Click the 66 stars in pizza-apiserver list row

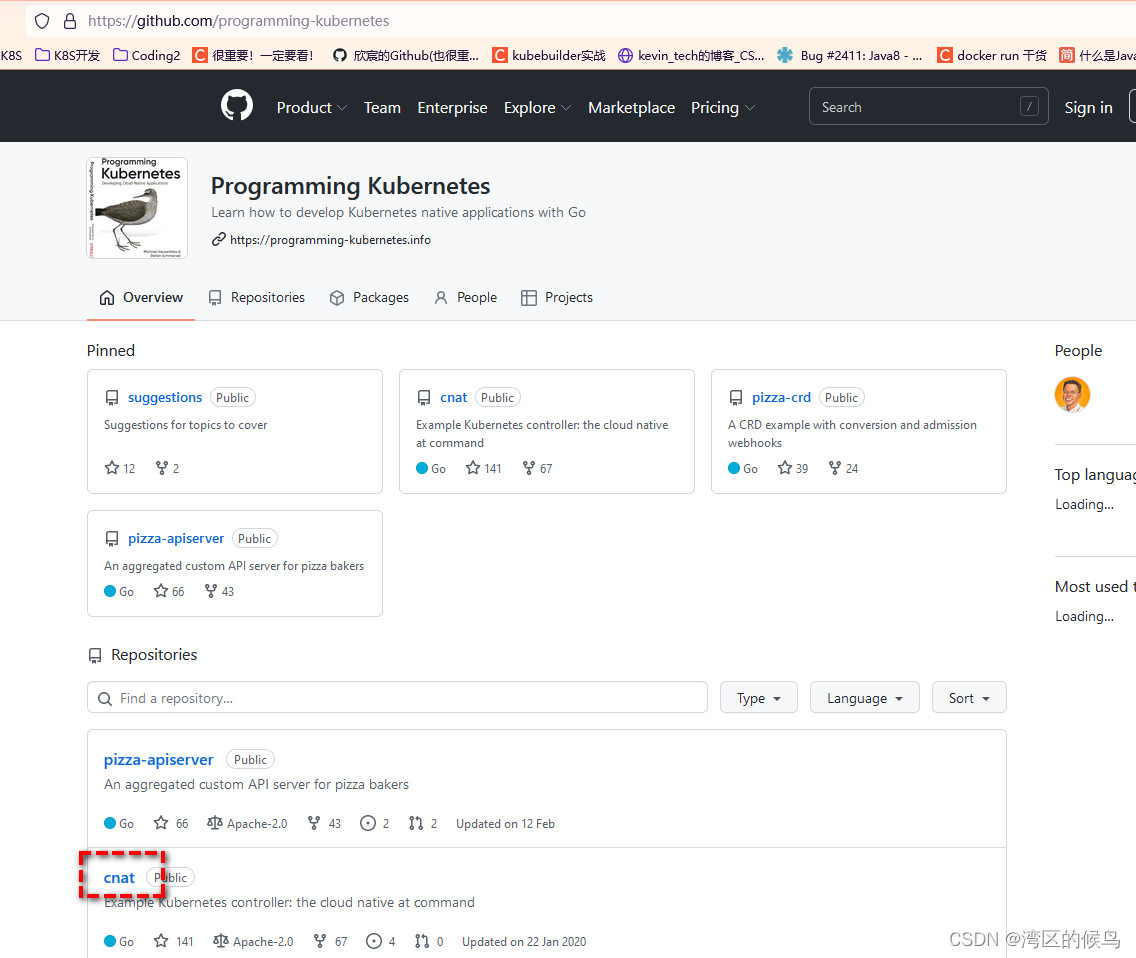tap(171, 823)
